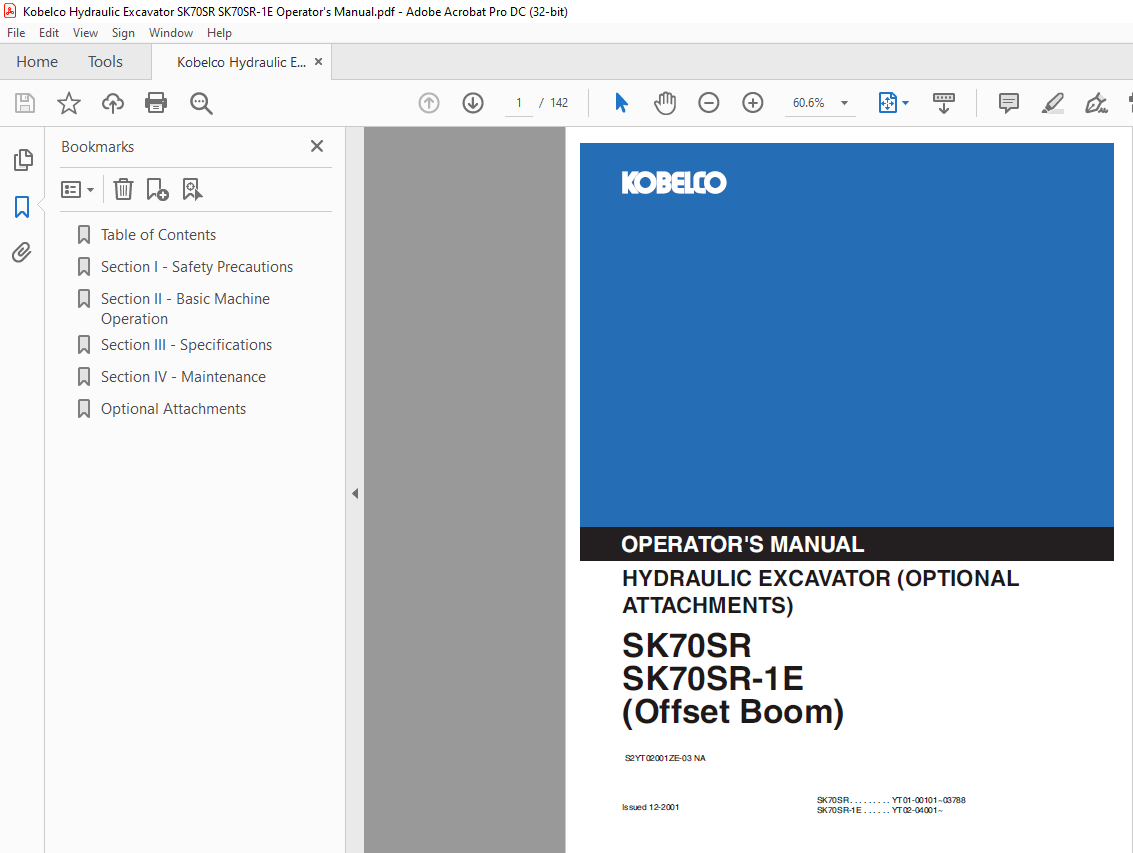Enable scrolling mode icon
Image resolution: width=1133 pixels, height=853 pixels.
point(944,103)
